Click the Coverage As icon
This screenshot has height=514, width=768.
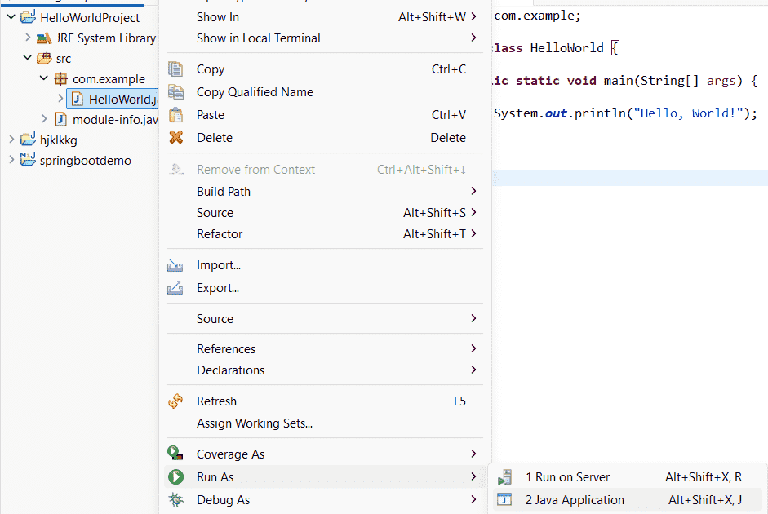coord(175,453)
